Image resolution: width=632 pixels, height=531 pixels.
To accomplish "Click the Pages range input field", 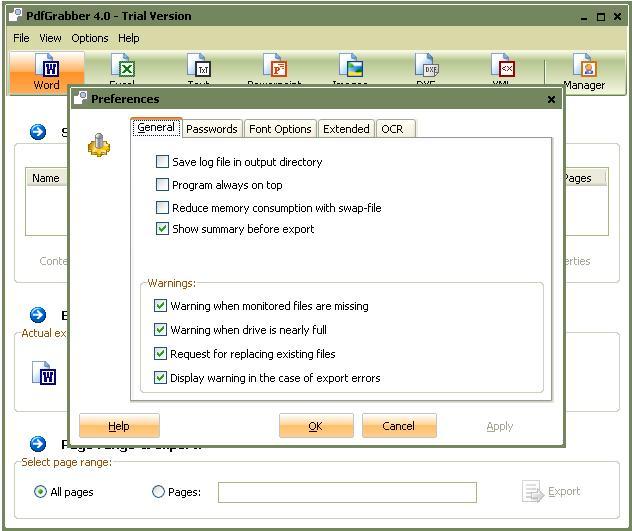I will [x=347, y=492].
